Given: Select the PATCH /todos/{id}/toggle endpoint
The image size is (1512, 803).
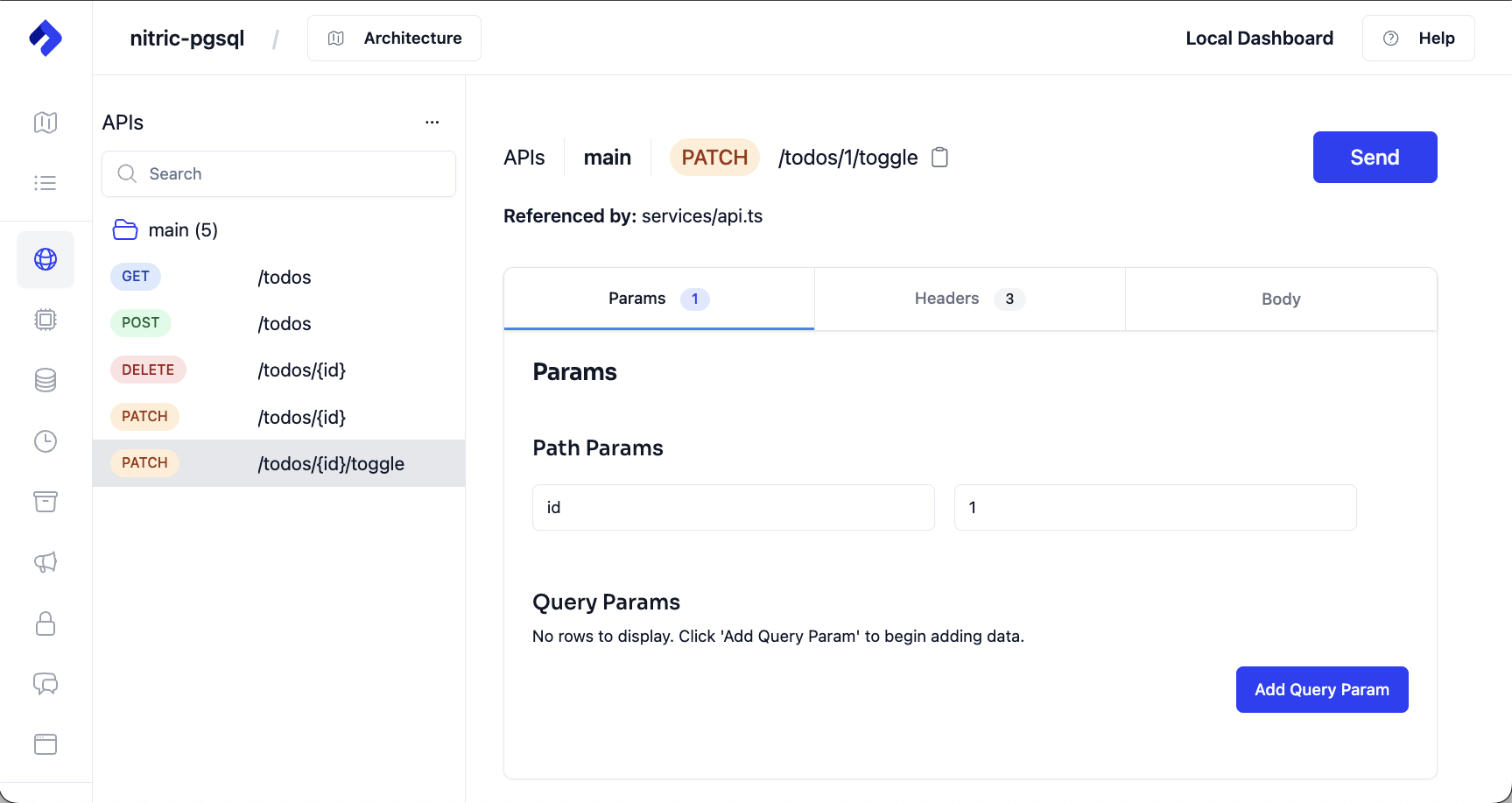Looking at the screenshot, I should coord(278,463).
